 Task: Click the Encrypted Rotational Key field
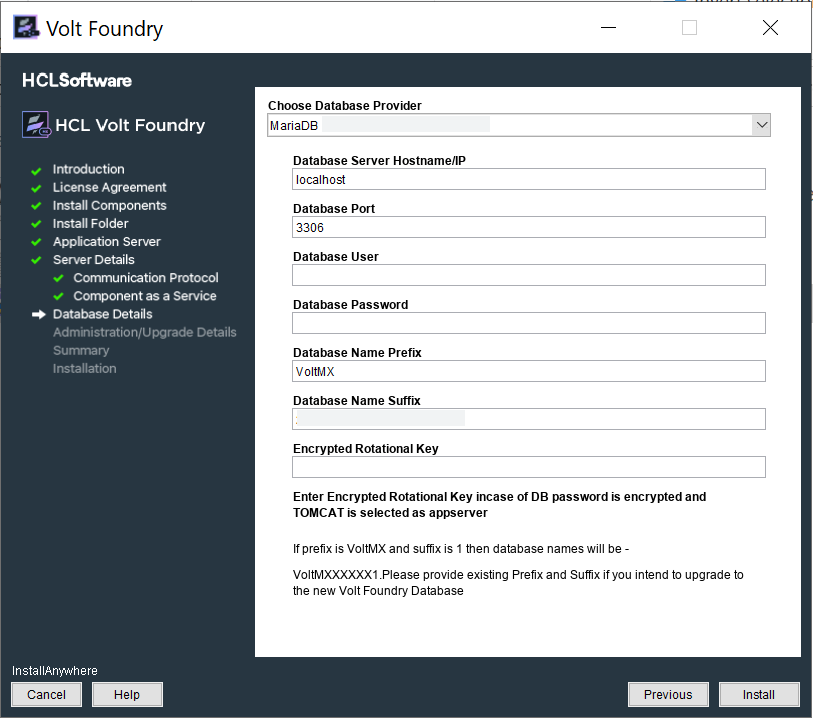(x=529, y=467)
